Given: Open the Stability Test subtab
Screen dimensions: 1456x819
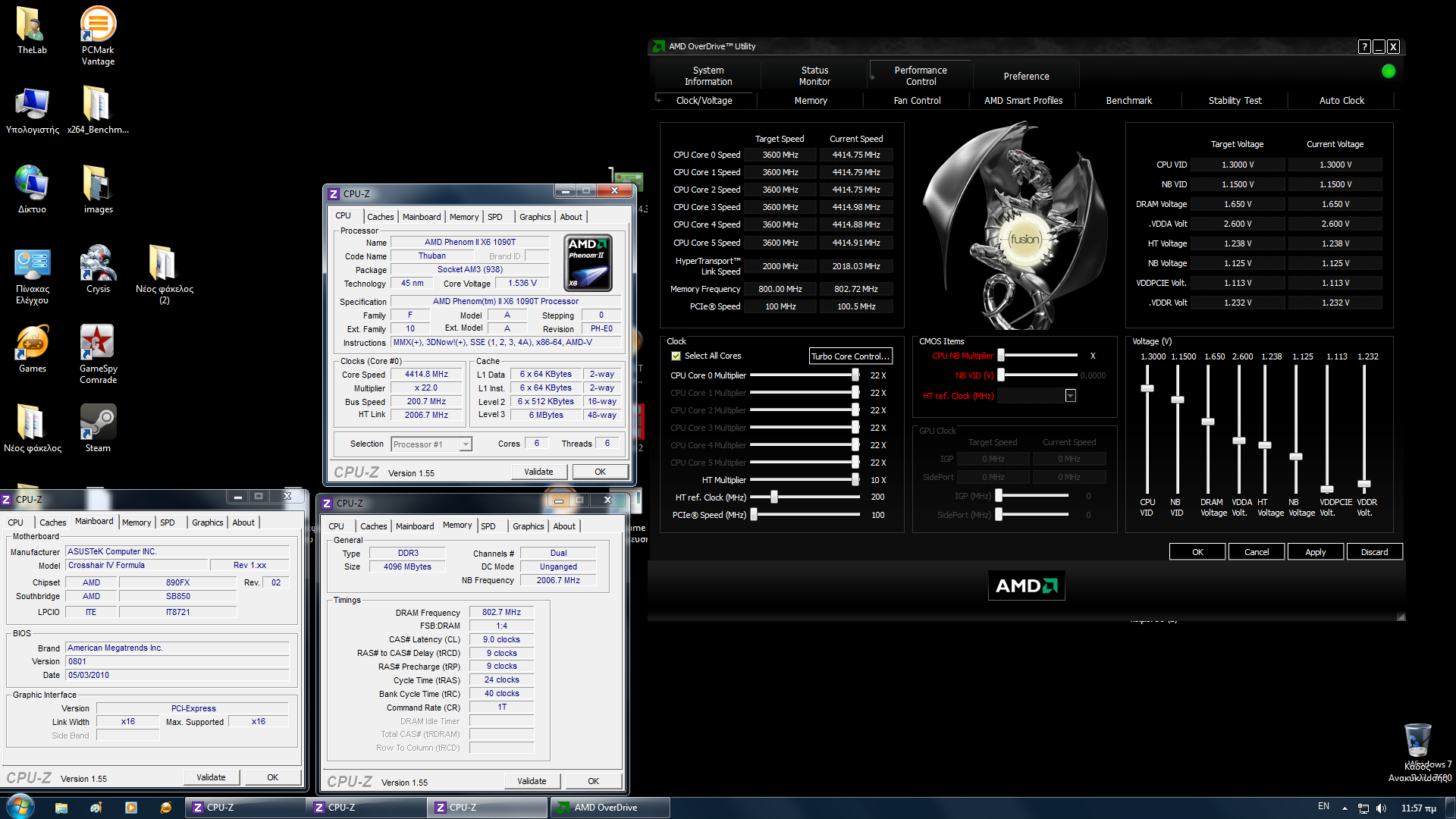Looking at the screenshot, I should 1235,101.
